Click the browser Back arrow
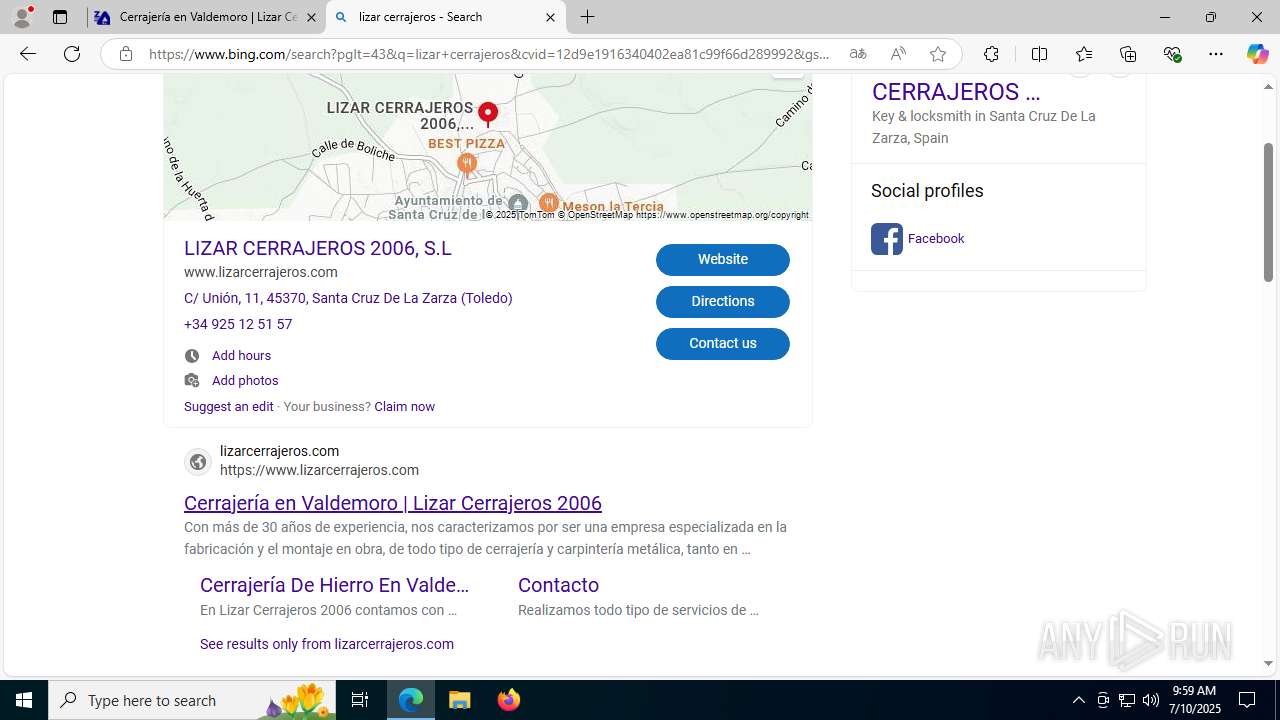1280x720 pixels. (x=28, y=54)
